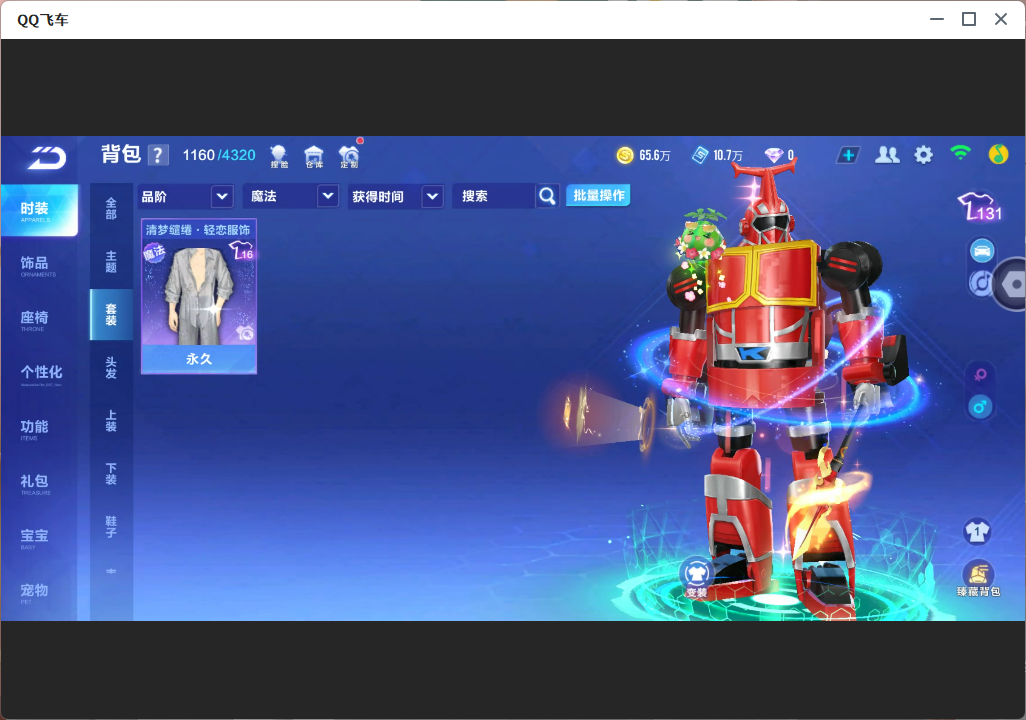Click the yellow-green avatar icon
Screen dimensions: 1026x720
point(998,154)
